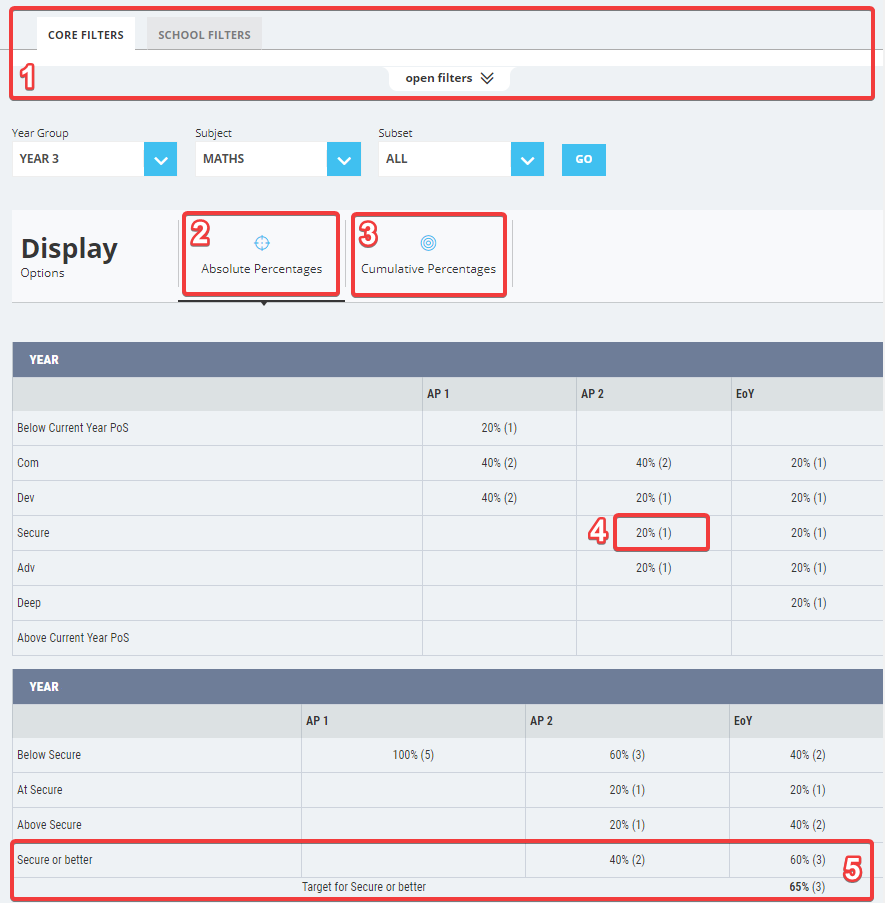Switch to the School Filters tab
885x903 pixels.
click(x=204, y=35)
